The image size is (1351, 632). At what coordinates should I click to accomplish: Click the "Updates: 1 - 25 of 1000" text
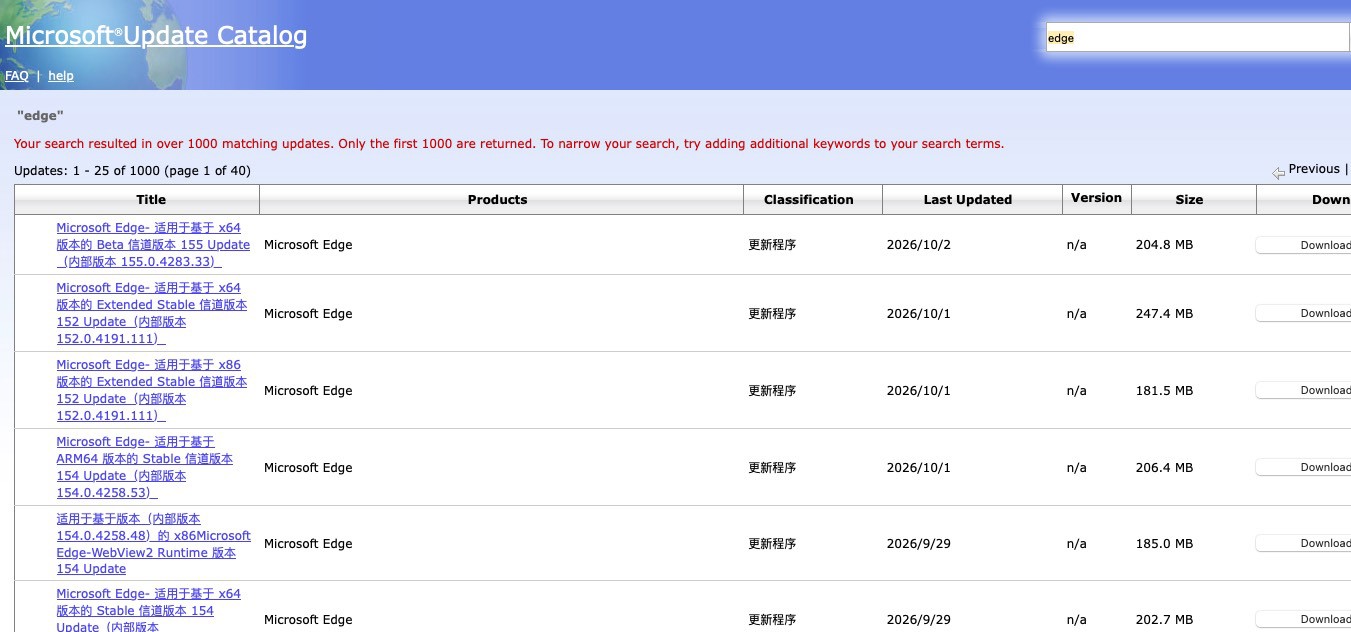point(132,171)
